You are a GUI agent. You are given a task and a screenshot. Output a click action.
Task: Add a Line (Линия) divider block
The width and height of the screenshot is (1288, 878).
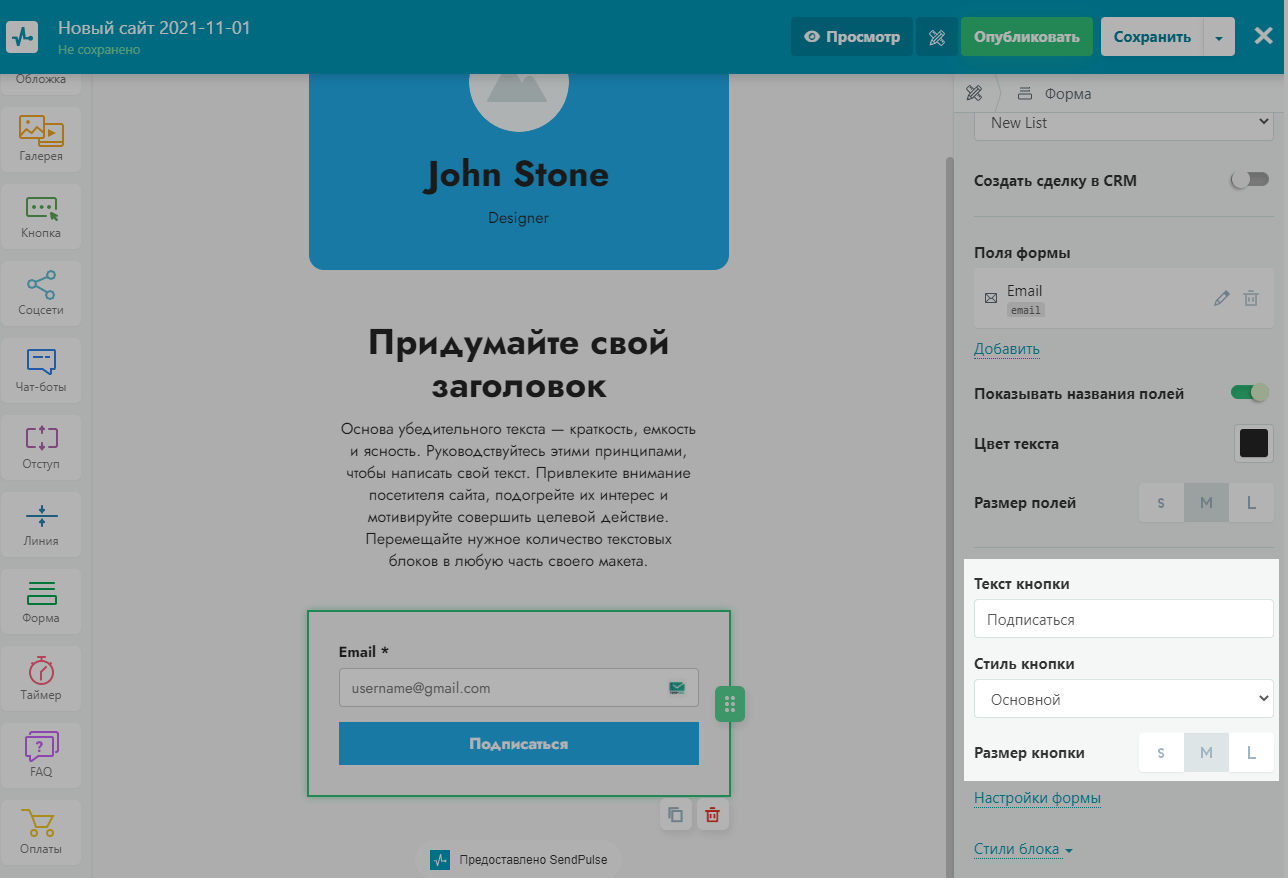(41, 523)
